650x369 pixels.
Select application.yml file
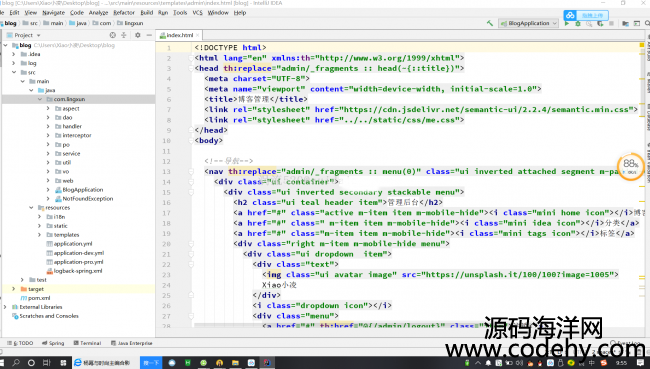pyautogui.click(x=73, y=244)
